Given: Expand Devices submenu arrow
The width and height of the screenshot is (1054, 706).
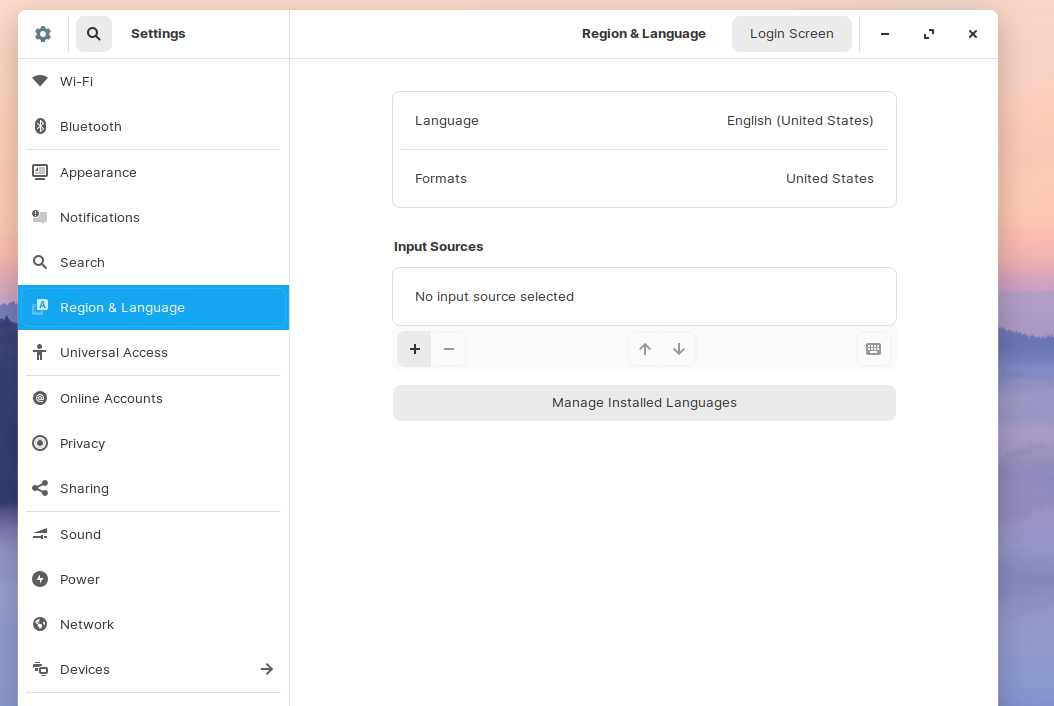Looking at the screenshot, I should click(267, 669).
